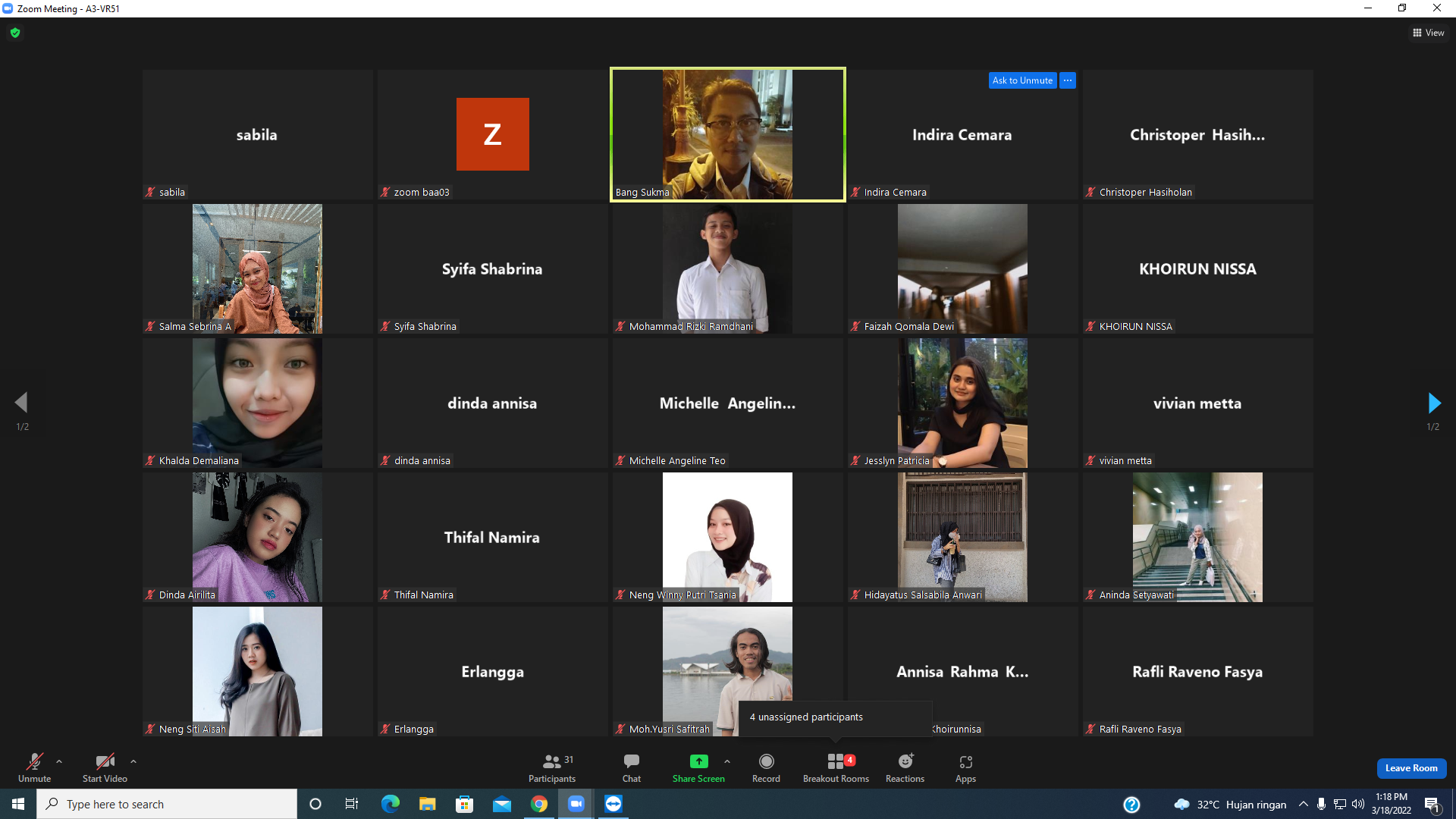Click the large Erlangga name

[492, 673]
